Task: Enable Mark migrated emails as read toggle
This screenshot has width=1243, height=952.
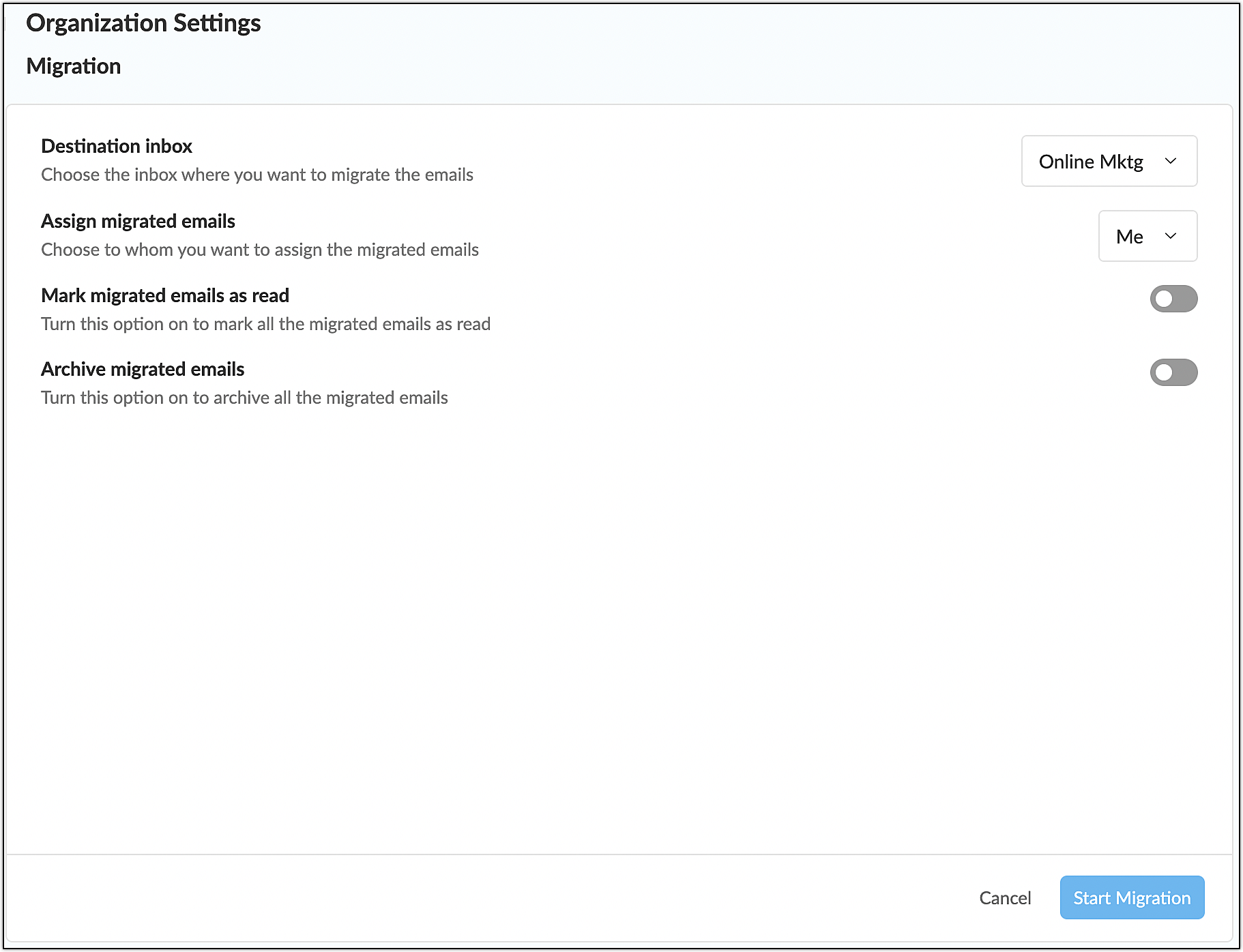Action: pos(1173,299)
